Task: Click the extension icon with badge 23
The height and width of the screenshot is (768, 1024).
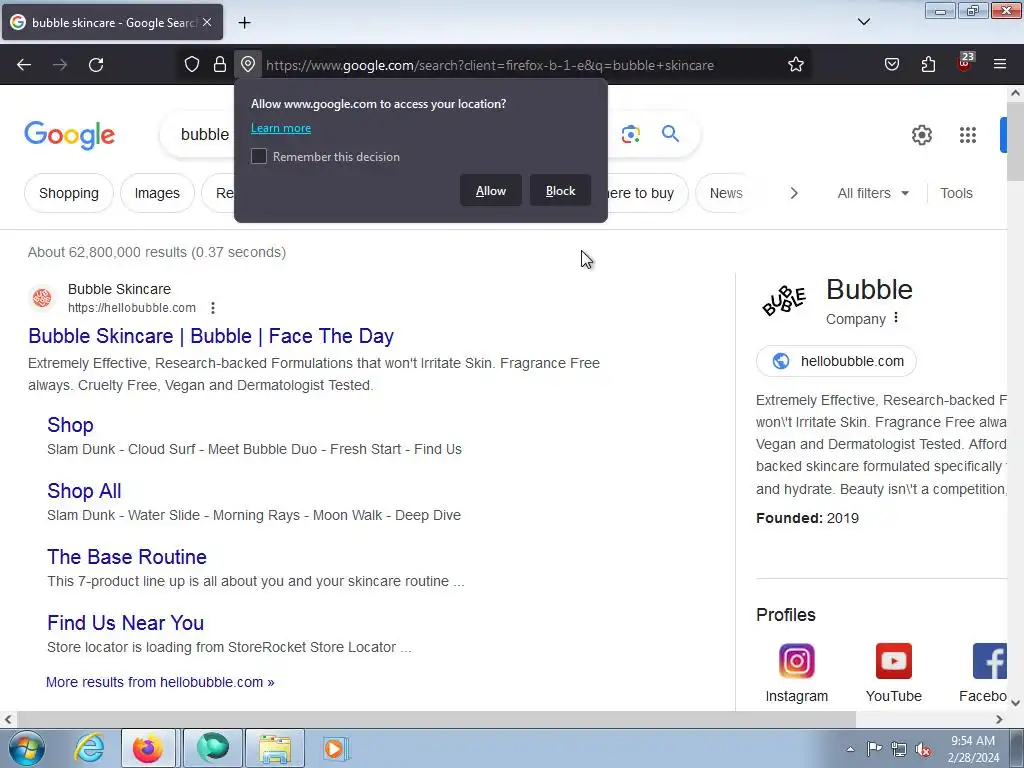Action: 965,62
